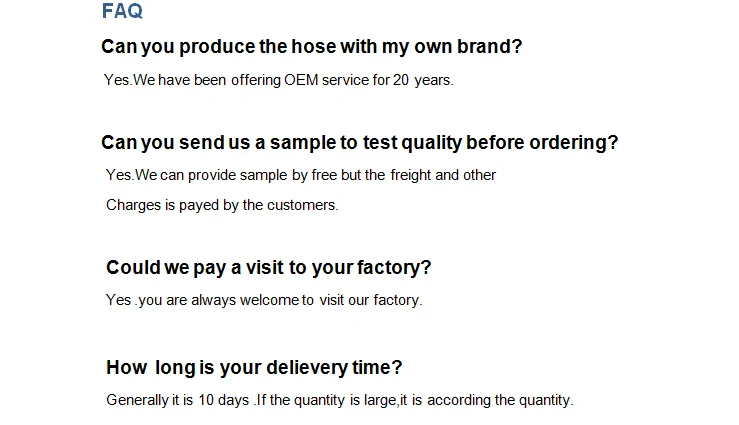
Task: Click the blue FAQ heading
Action: [122, 12]
